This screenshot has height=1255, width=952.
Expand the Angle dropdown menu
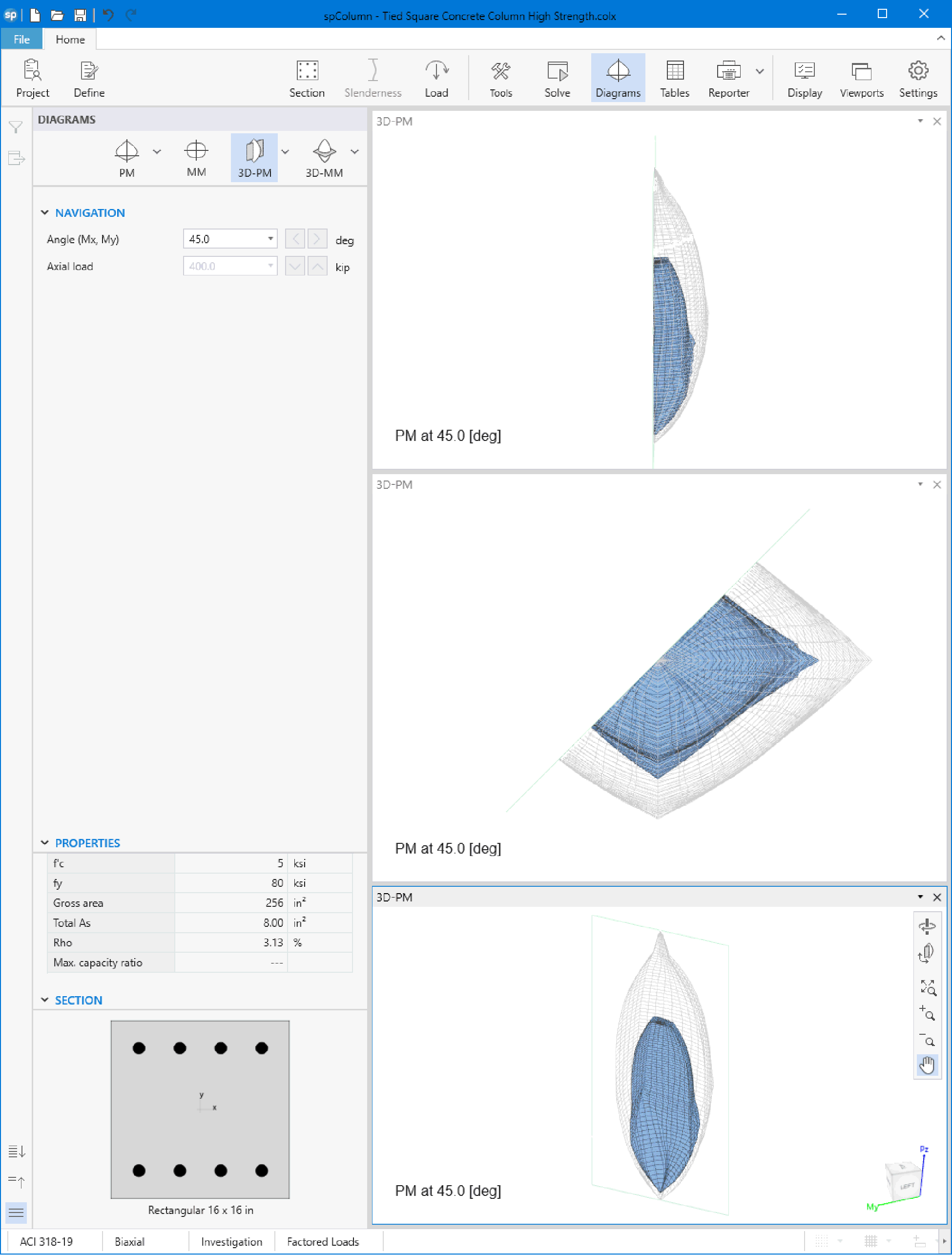(x=271, y=238)
